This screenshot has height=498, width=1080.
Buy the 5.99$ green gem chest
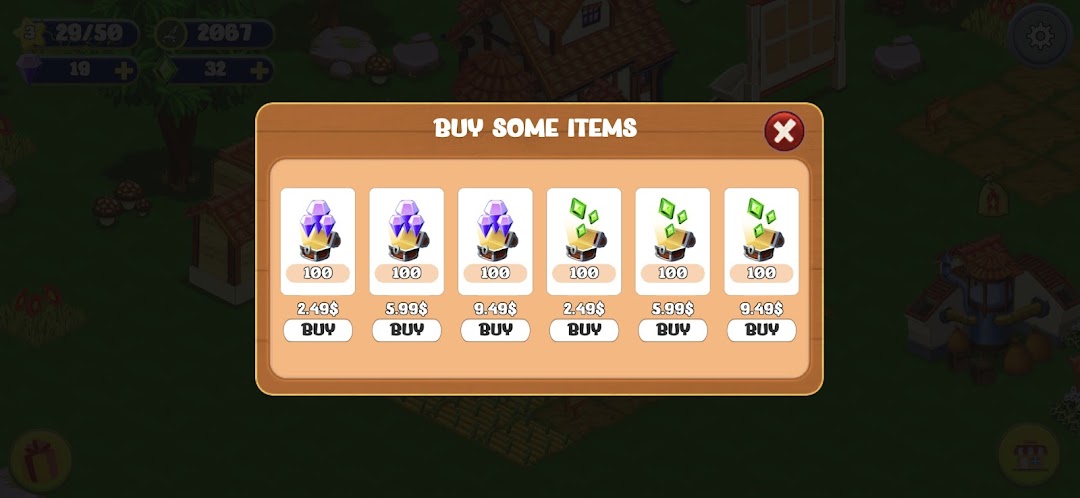click(672, 330)
